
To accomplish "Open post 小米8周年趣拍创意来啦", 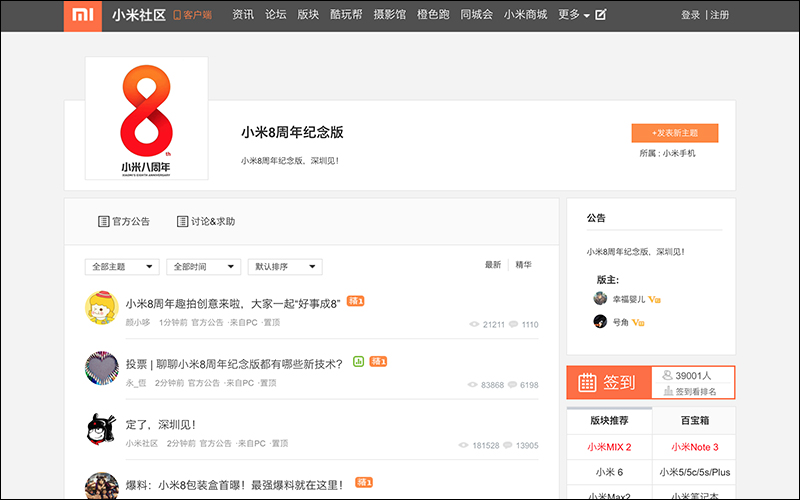I will click(x=233, y=304).
